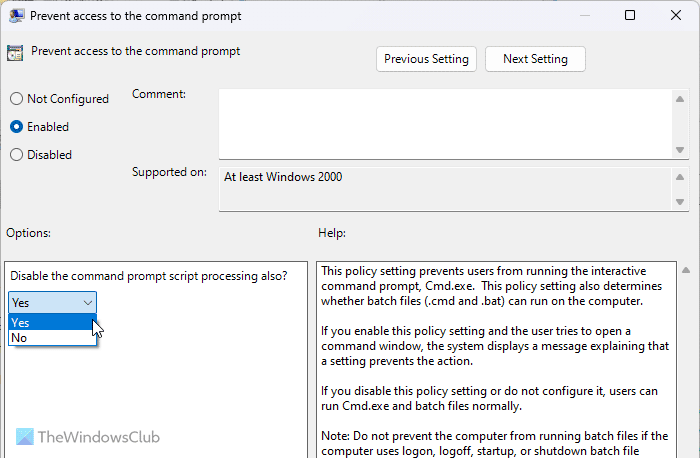The width and height of the screenshot is (700, 458).
Task: Select the Enabled radio button
Action: tap(16, 127)
